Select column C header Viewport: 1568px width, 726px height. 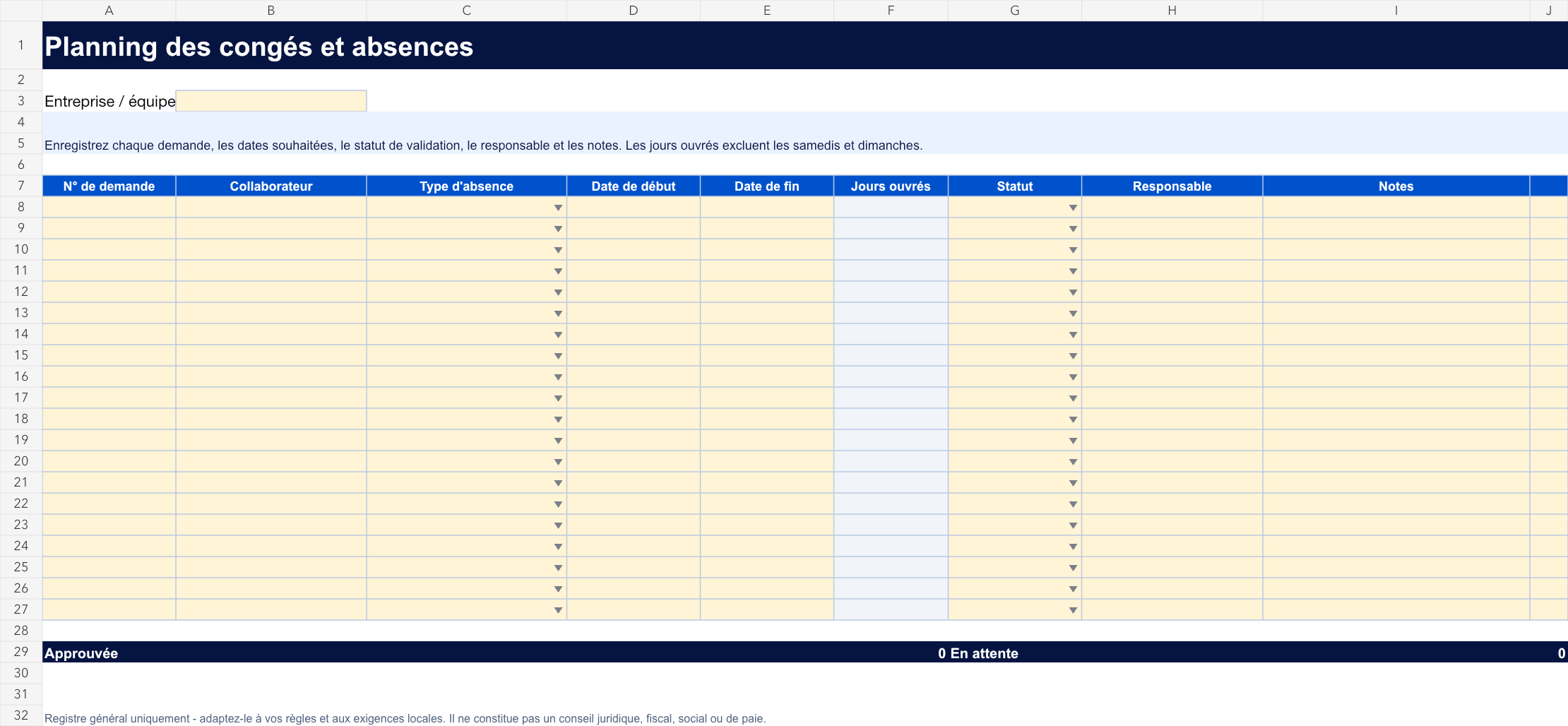[x=466, y=11]
